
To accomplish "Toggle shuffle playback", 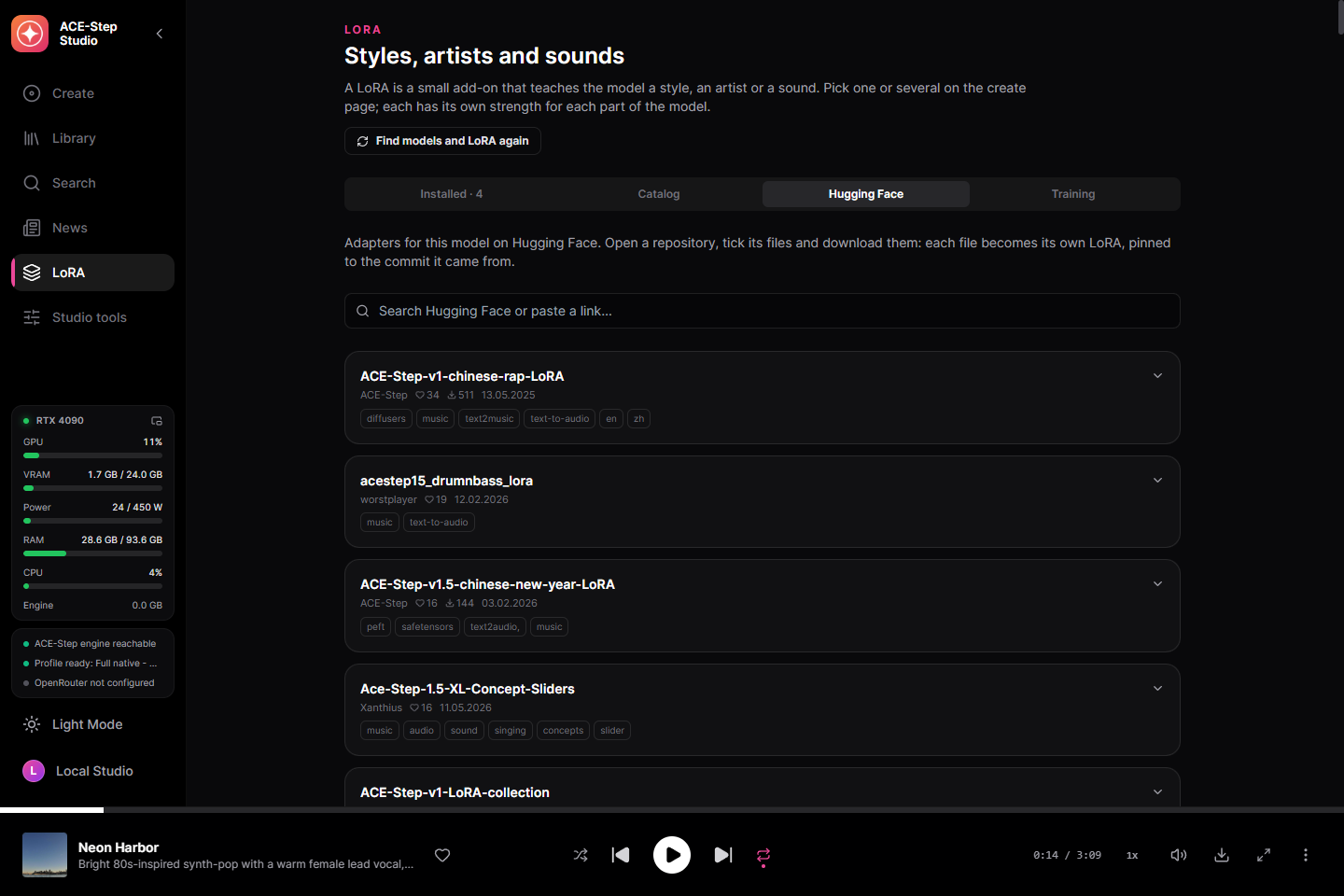I will click(x=581, y=855).
